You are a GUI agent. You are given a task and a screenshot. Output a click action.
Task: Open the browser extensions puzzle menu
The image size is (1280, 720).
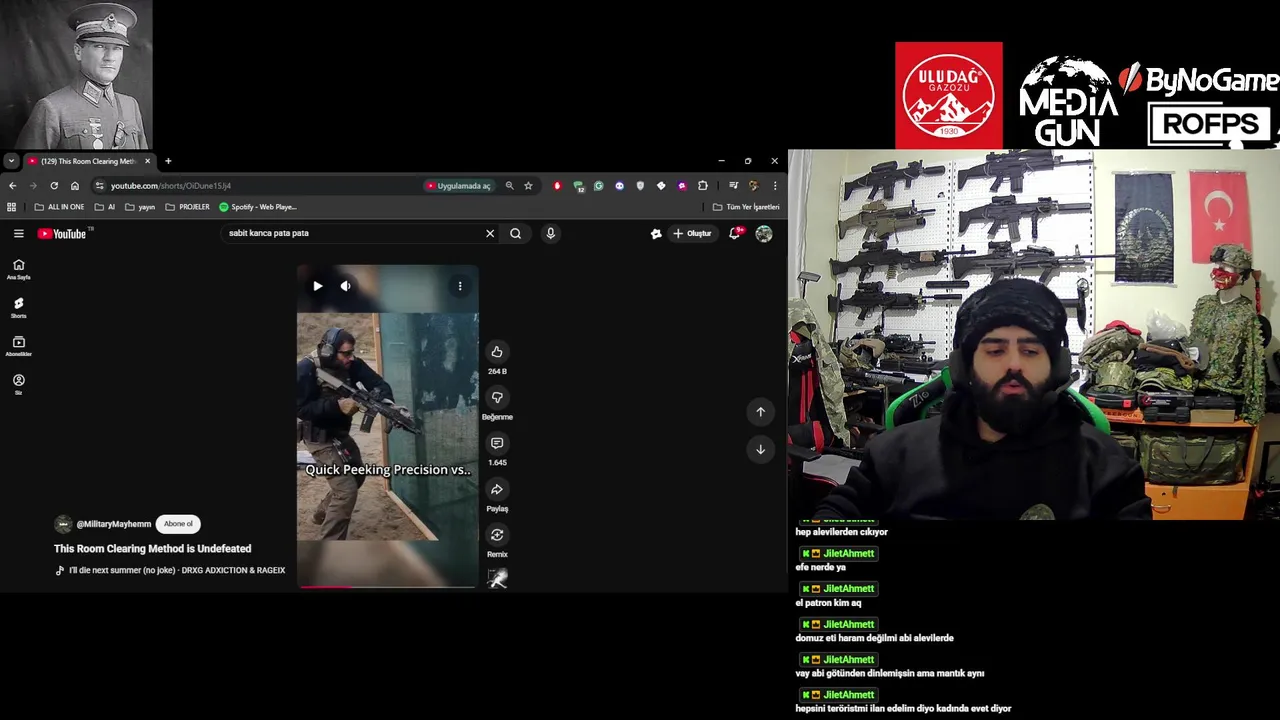pos(703,186)
